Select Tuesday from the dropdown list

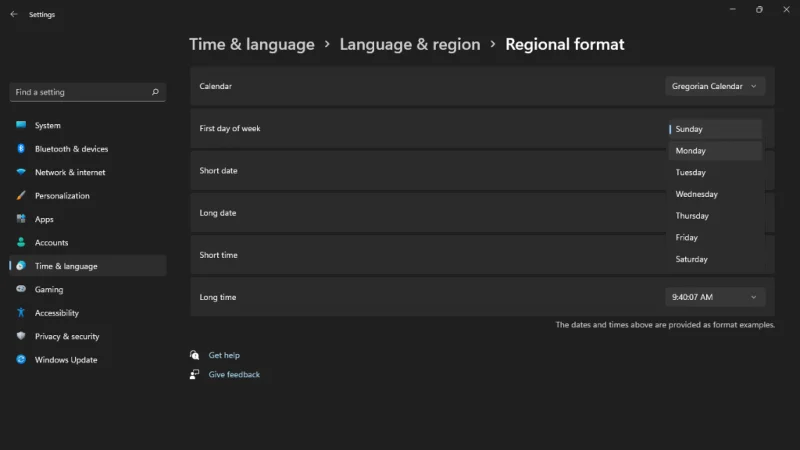pyautogui.click(x=715, y=172)
